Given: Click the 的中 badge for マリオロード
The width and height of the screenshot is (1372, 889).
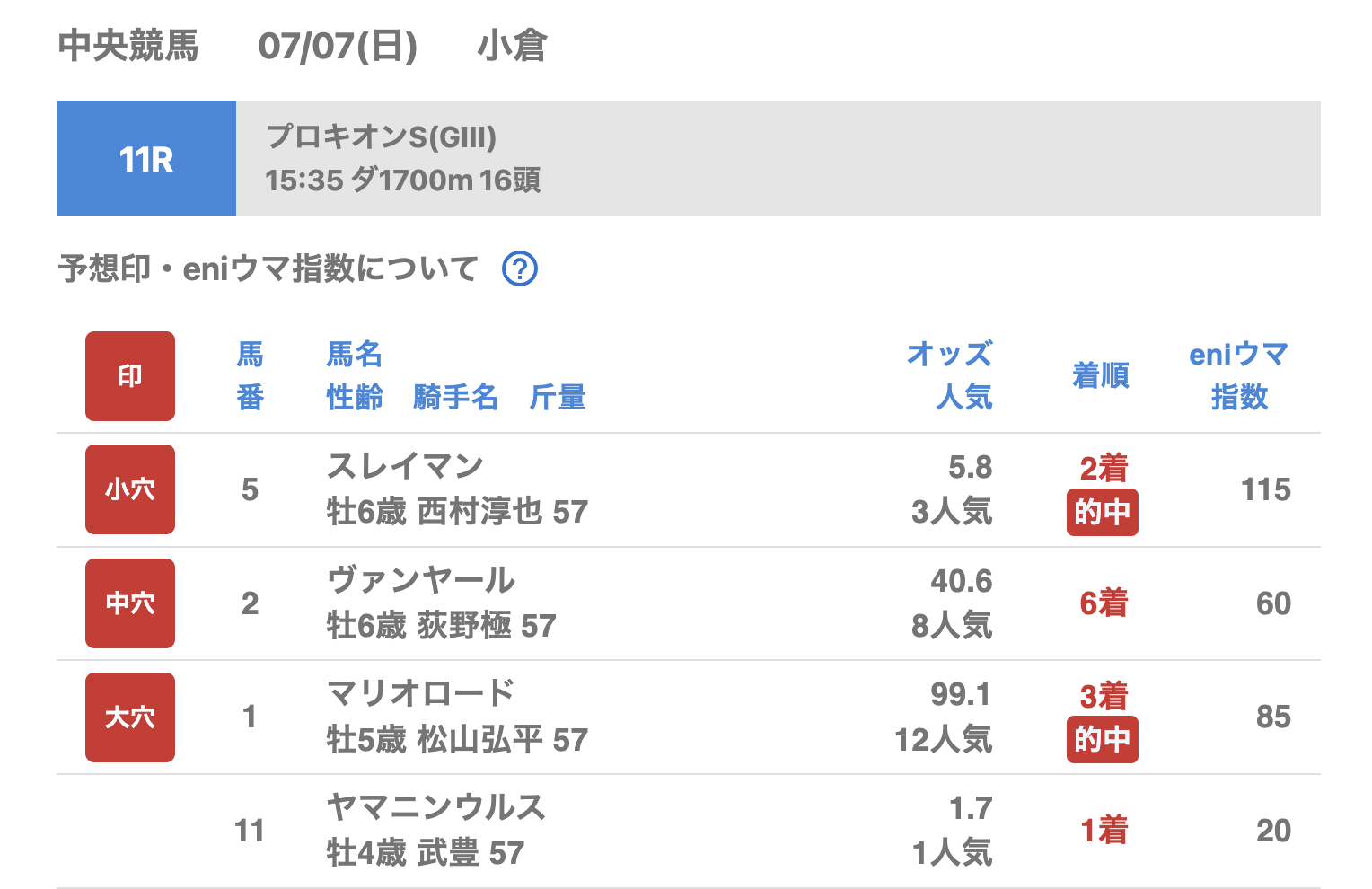Looking at the screenshot, I should click(x=1102, y=740).
